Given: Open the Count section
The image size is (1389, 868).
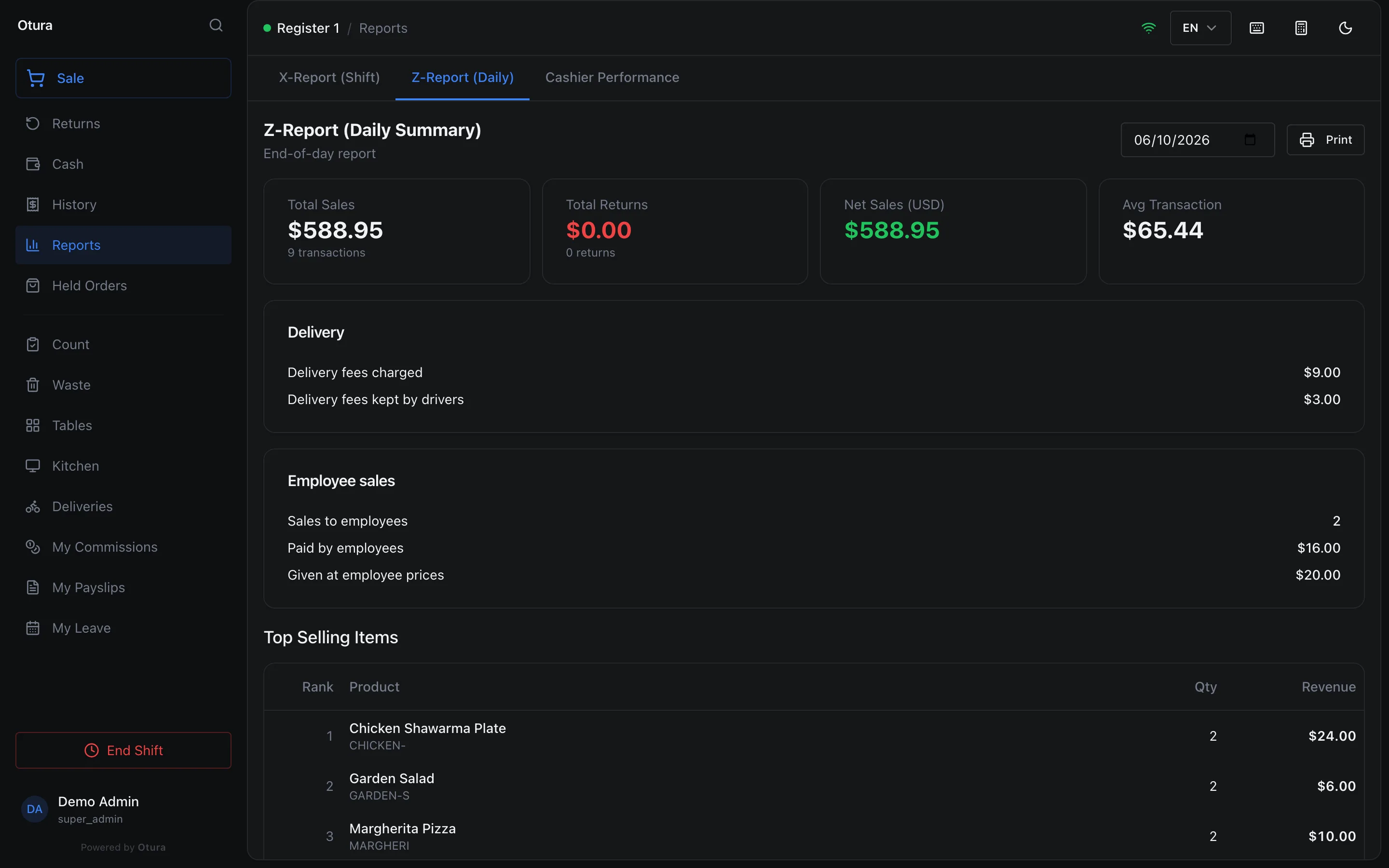Looking at the screenshot, I should [x=123, y=344].
